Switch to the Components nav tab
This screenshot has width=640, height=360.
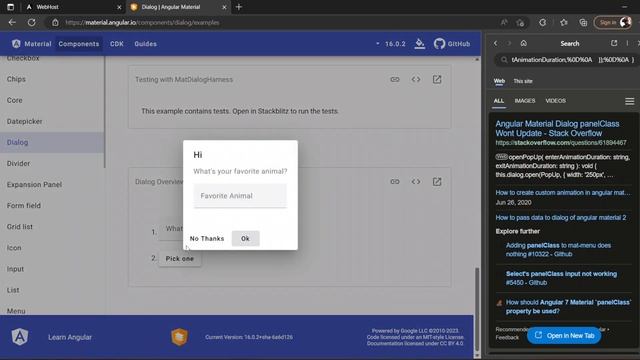[79, 44]
